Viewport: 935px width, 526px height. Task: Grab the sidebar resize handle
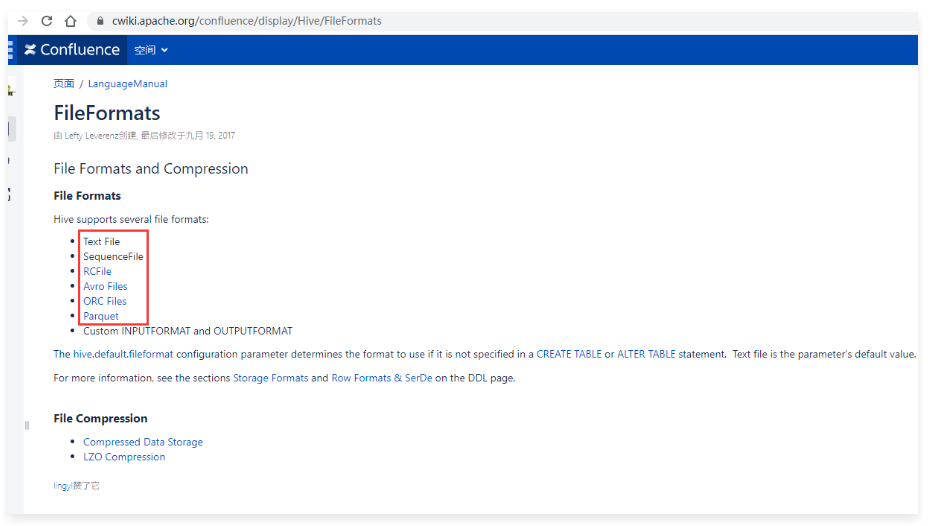[x=27, y=425]
